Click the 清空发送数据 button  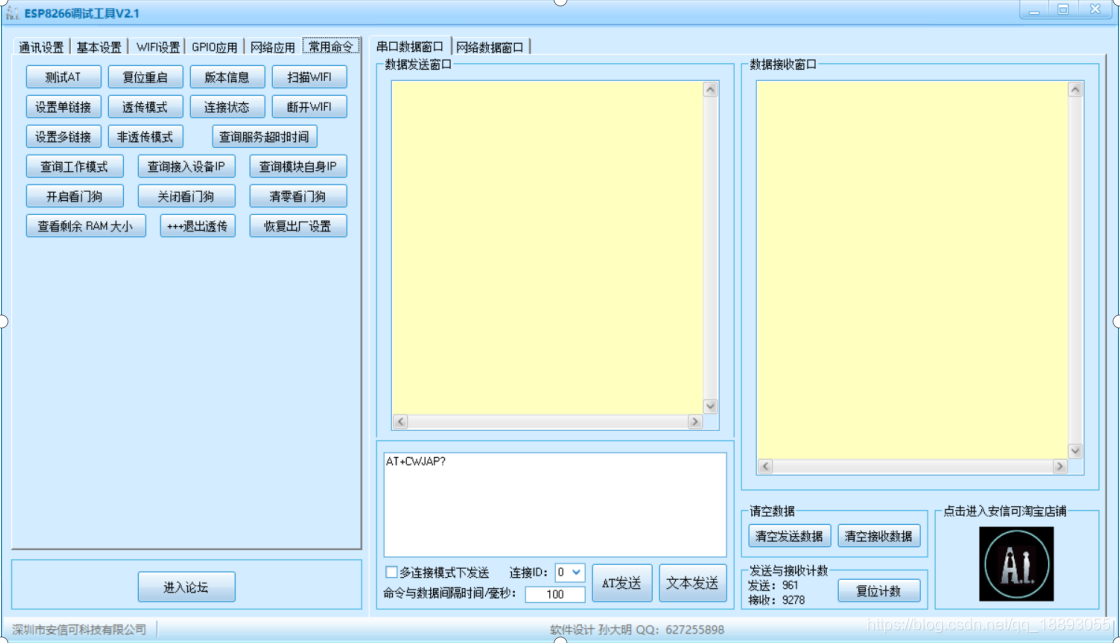pyautogui.click(x=789, y=536)
